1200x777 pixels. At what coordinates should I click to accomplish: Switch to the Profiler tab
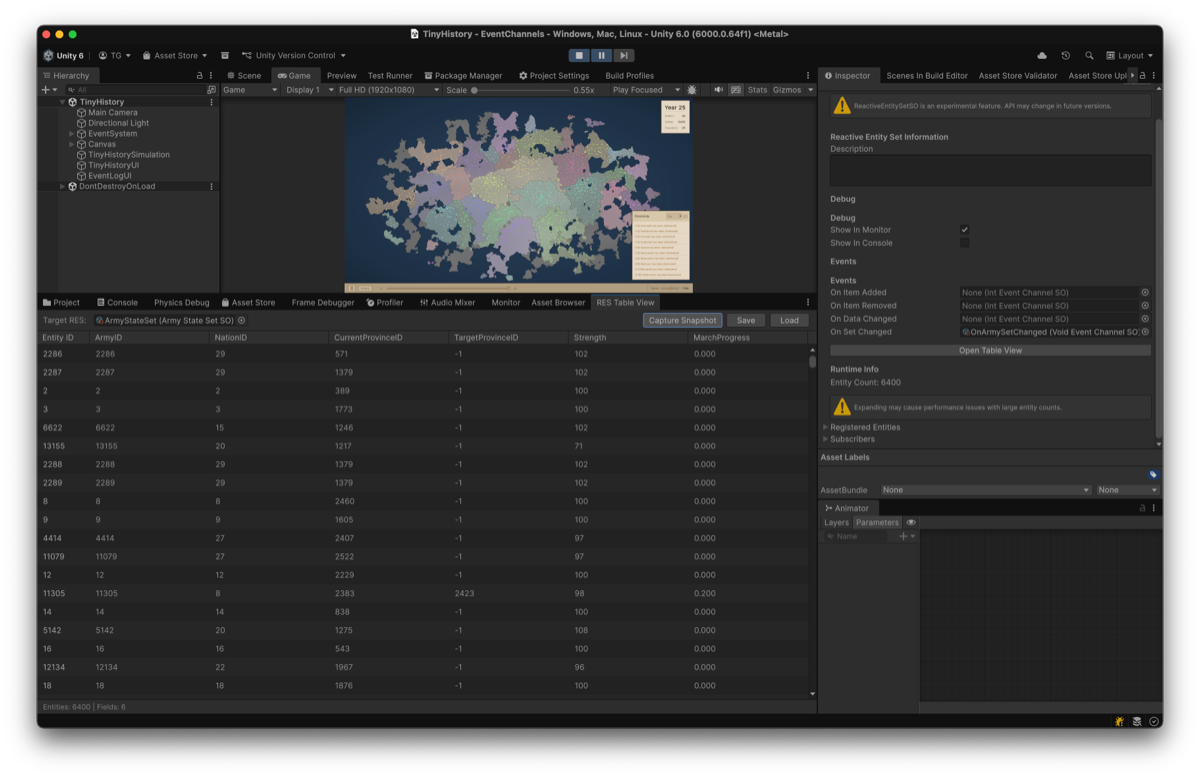point(385,302)
